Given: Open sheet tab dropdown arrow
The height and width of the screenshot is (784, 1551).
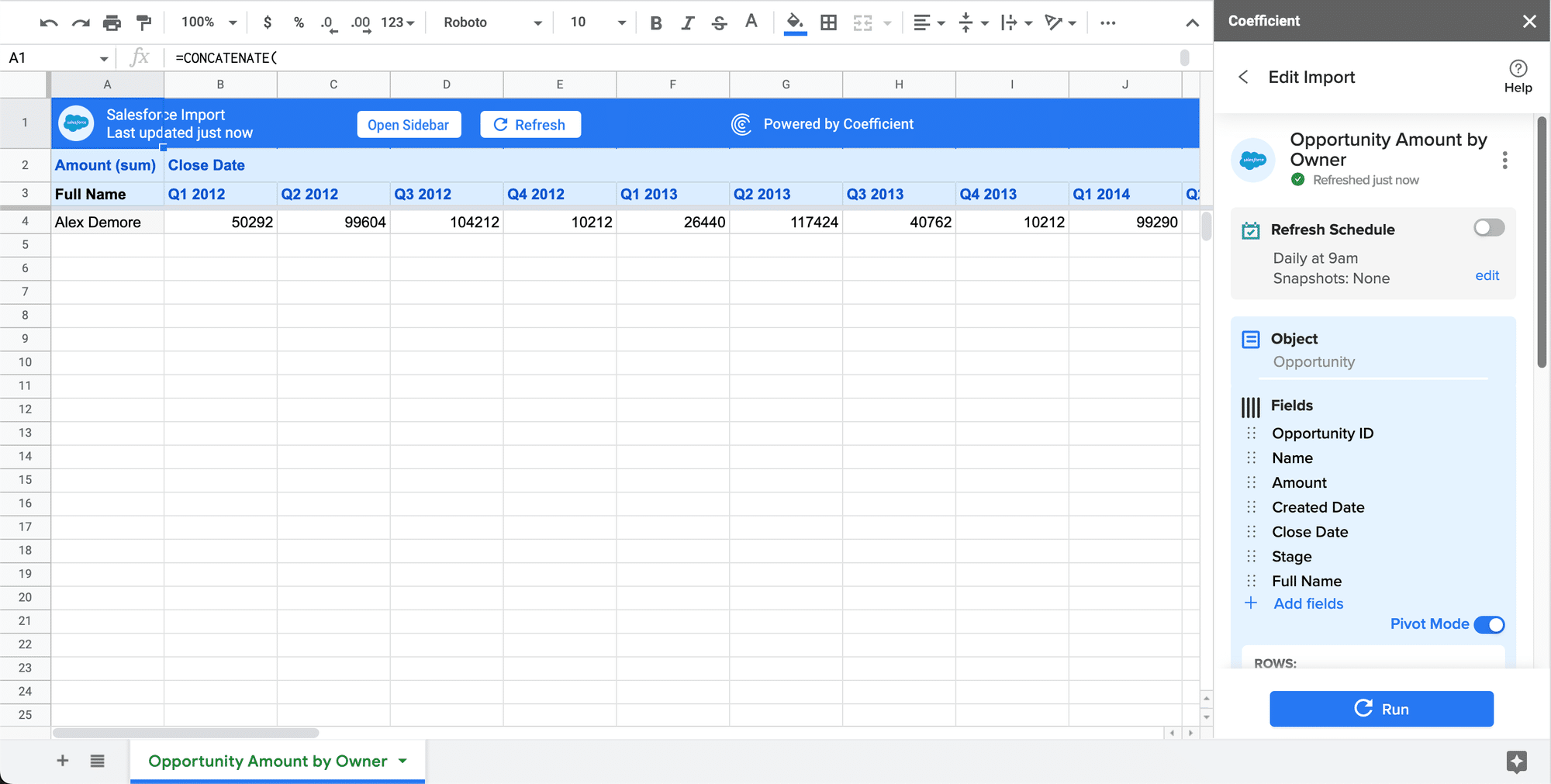Looking at the screenshot, I should [x=402, y=761].
